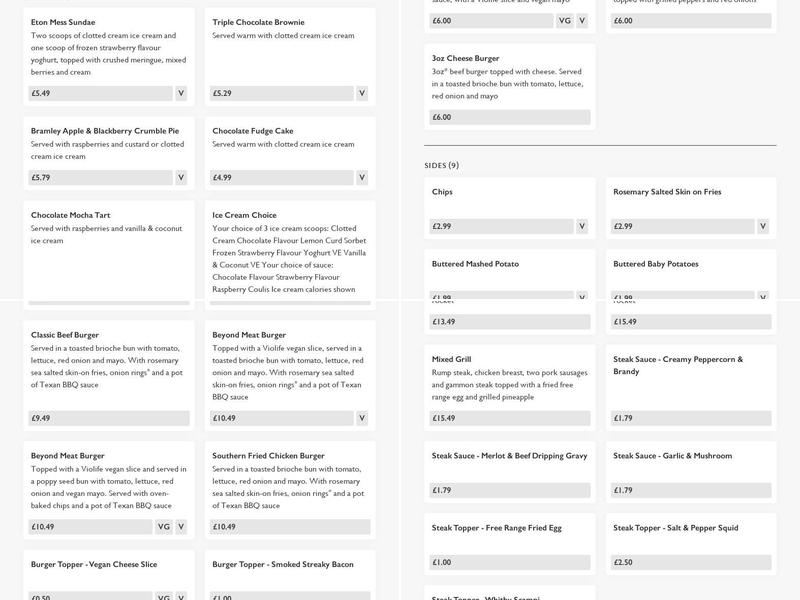Image resolution: width=800 pixels, height=600 pixels.
Task: Click the £9.49 price bar for Classic Beef Burger
Action: (x=108, y=419)
